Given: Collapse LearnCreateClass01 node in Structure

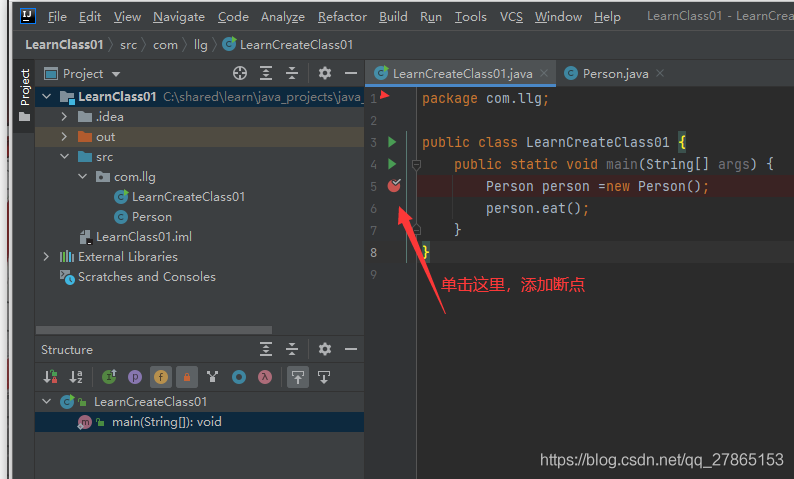Looking at the screenshot, I should (x=47, y=402).
